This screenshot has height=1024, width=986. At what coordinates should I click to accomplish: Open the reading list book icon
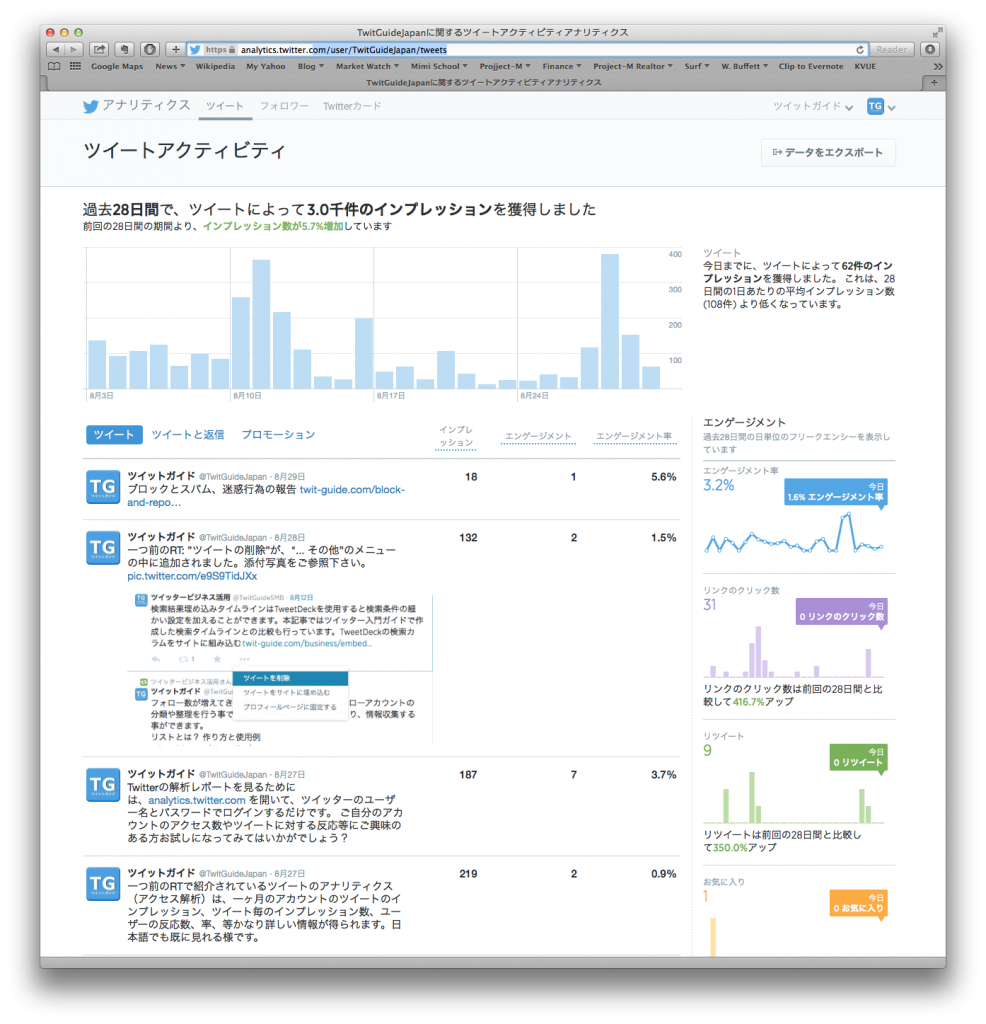click(x=54, y=66)
